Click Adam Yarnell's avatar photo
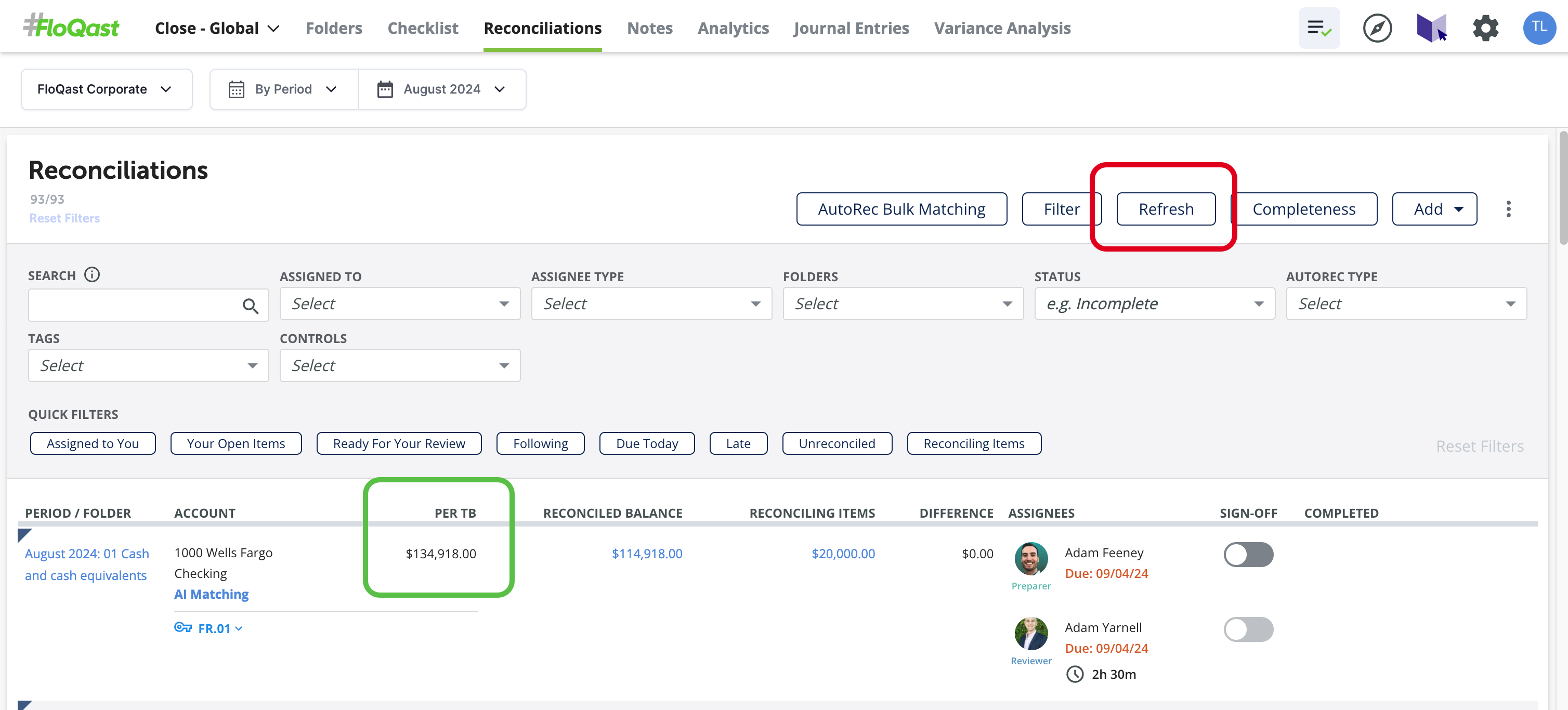The width and height of the screenshot is (1568, 710). point(1030,633)
